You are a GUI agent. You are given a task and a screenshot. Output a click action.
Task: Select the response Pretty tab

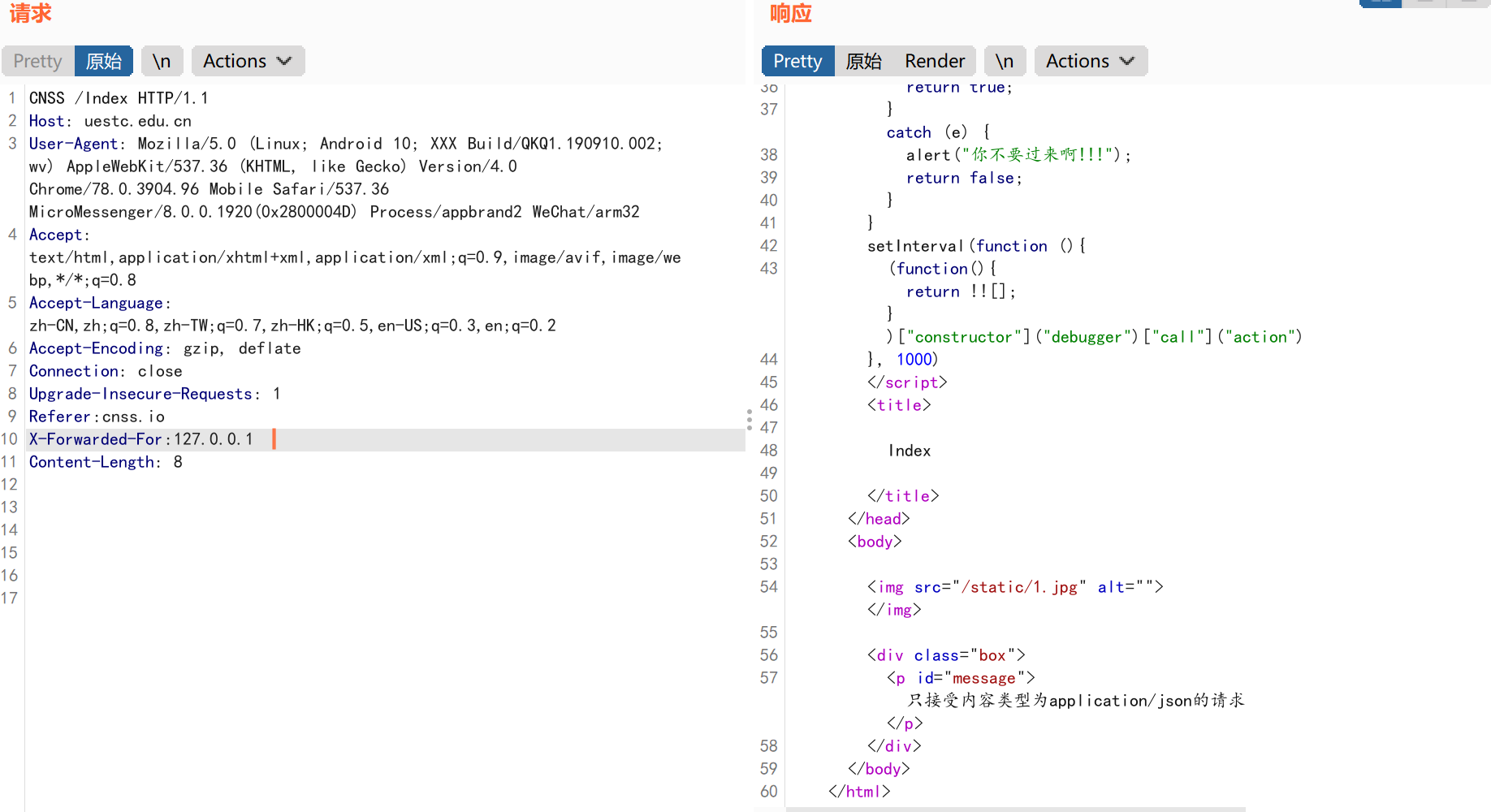(797, 61)
